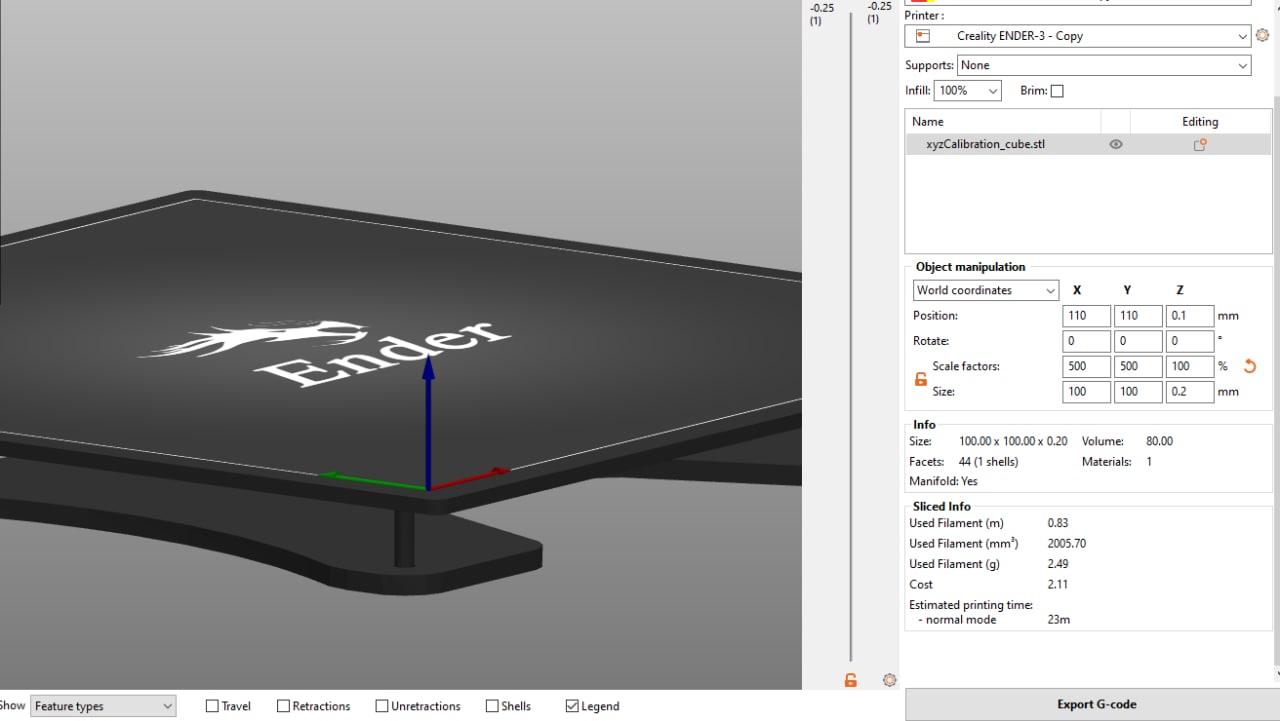Screen dimensions: 1280x721
Task: Click the Size X input field
Action: pyautogui.click(x=1087, y=392)
